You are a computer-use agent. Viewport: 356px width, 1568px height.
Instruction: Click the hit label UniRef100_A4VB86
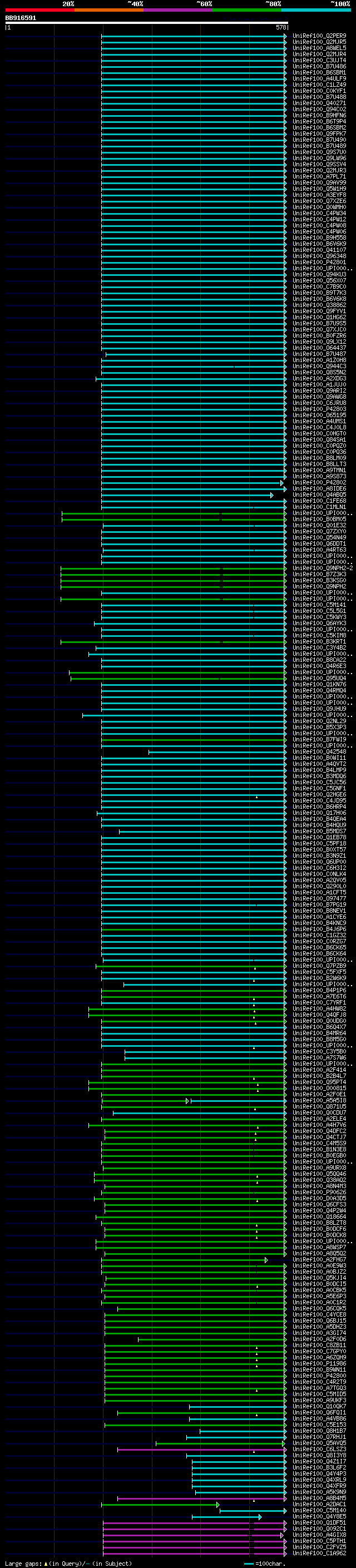point(319,1419)
